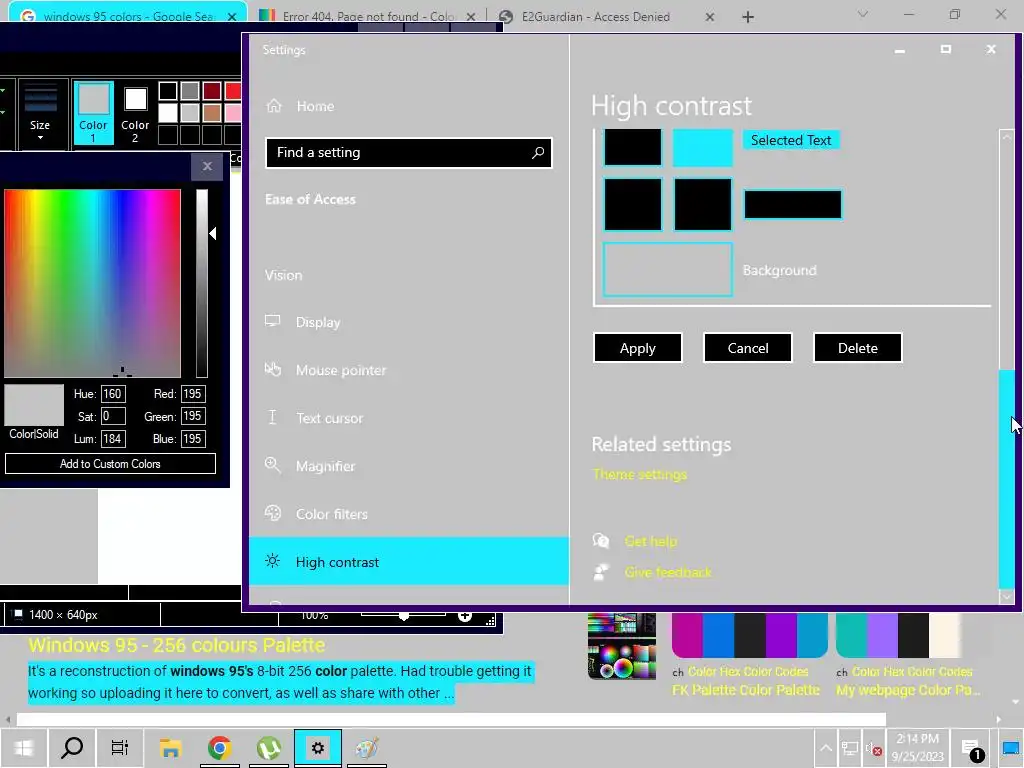1024x768 pixels.
Task: Pick the black palette color in Paint
Action: pyautogui.click(x=168, y=91)
